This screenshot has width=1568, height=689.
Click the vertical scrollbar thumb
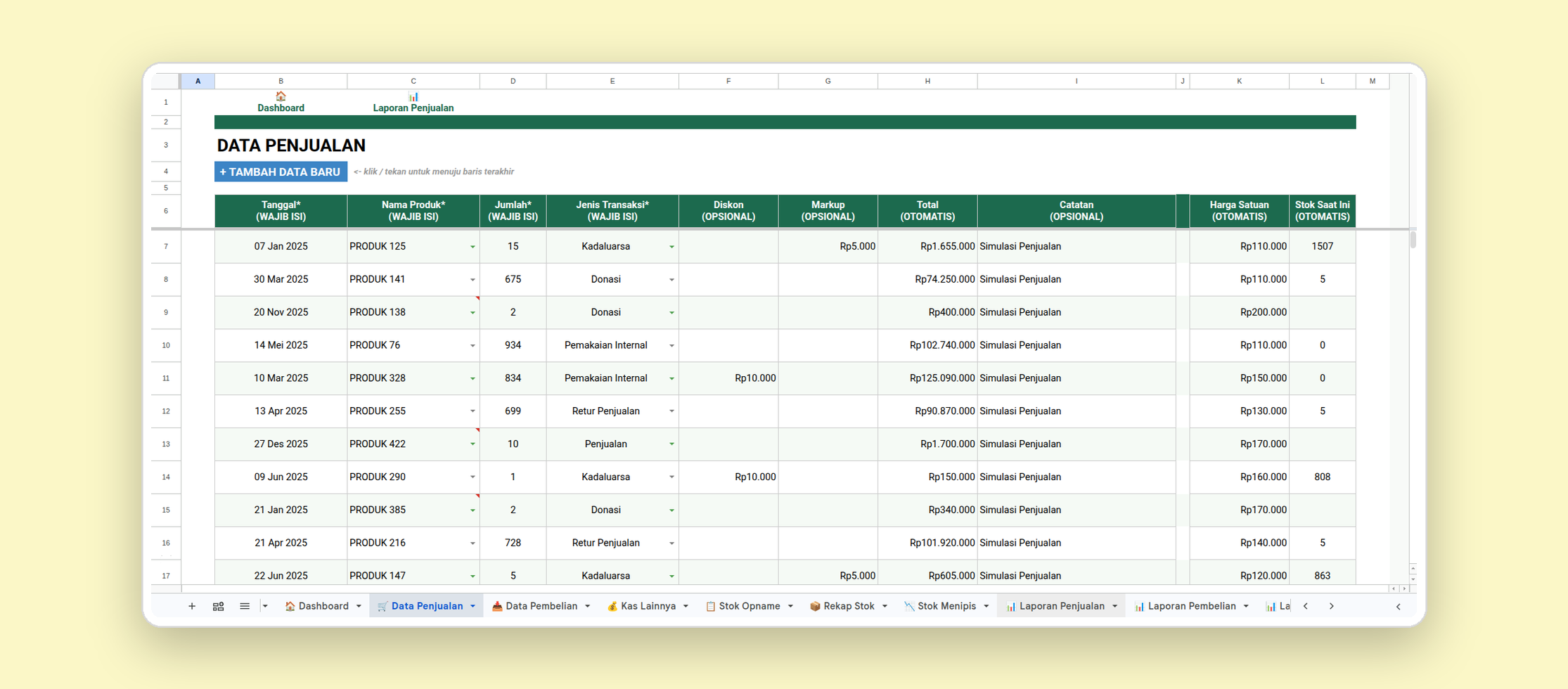point(1413,239)
